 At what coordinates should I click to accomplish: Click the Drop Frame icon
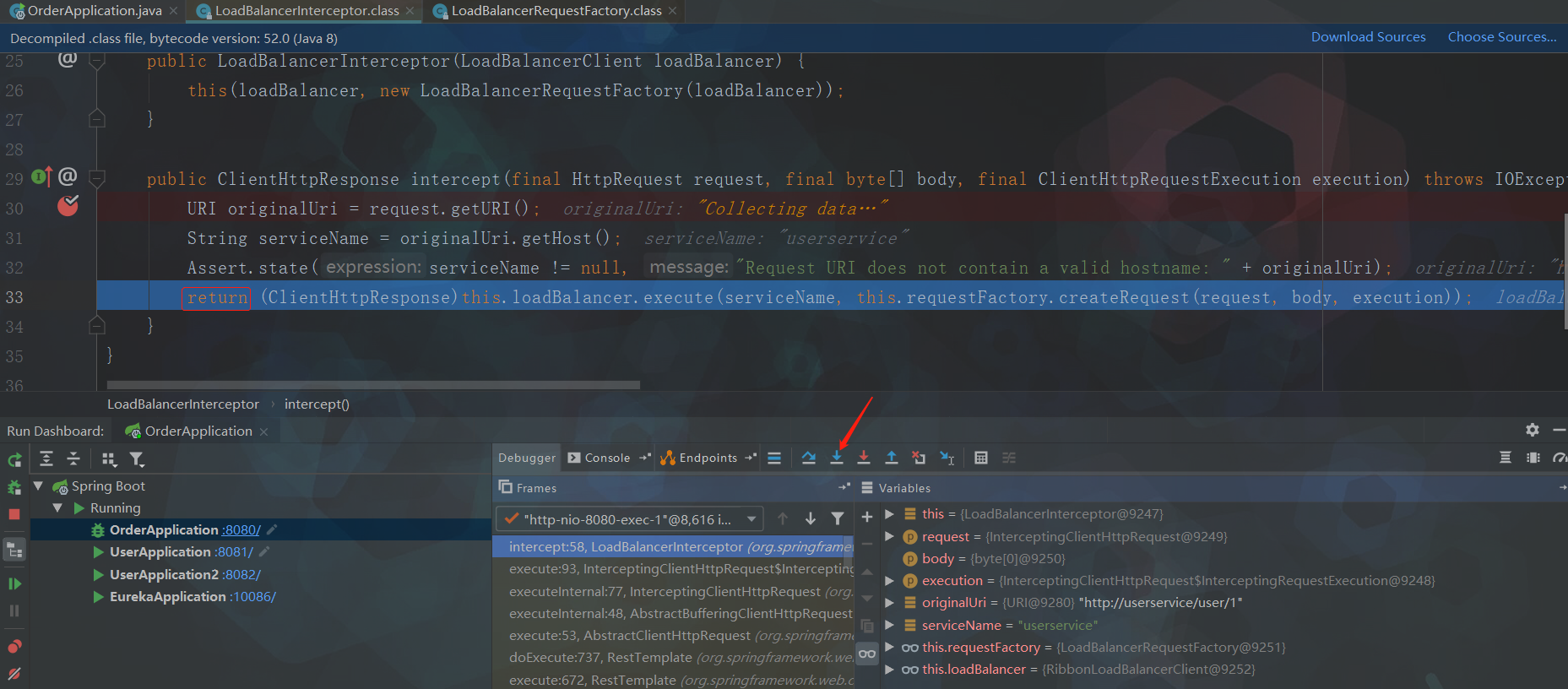coord(919,458)
